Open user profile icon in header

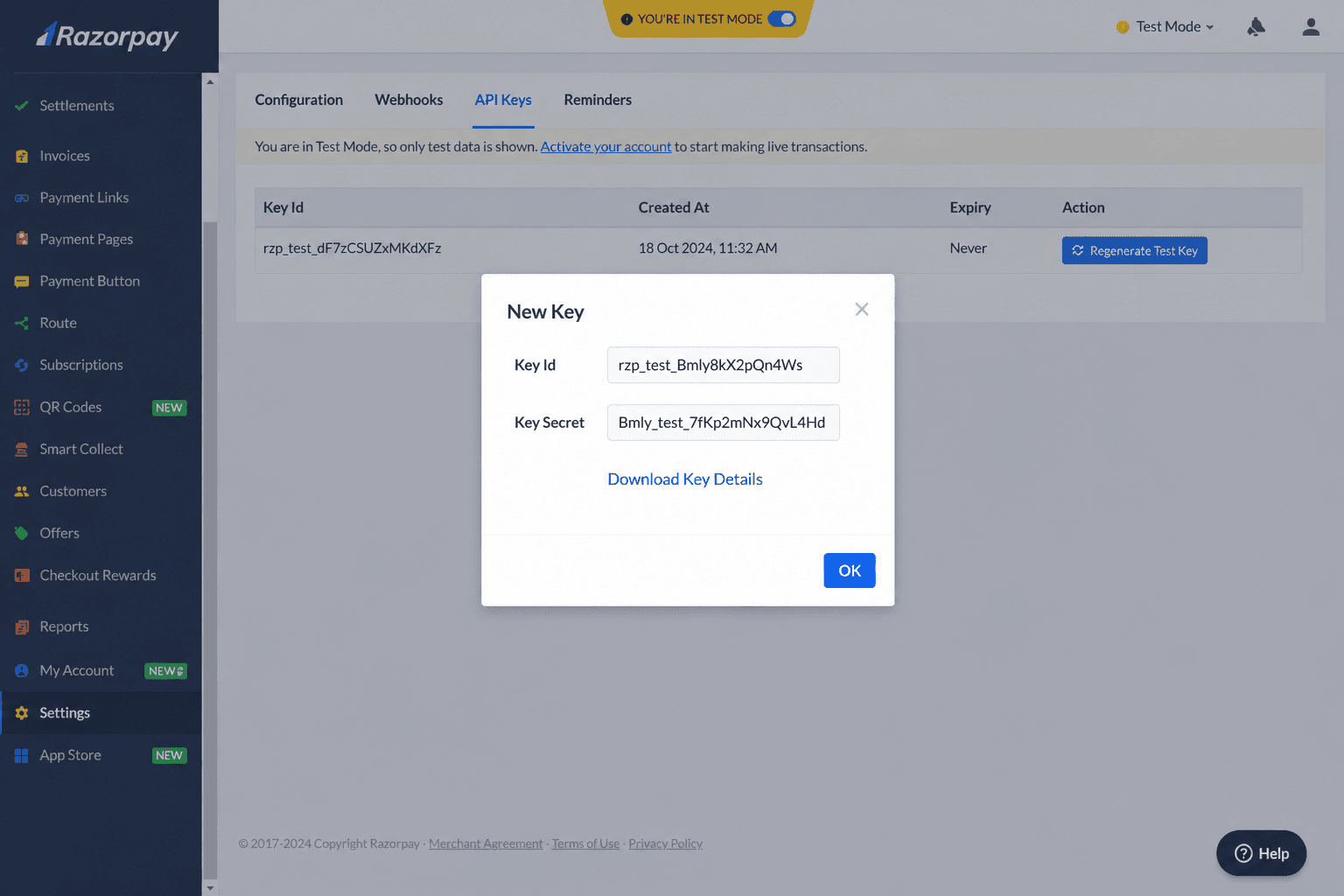click(1311, 27)
